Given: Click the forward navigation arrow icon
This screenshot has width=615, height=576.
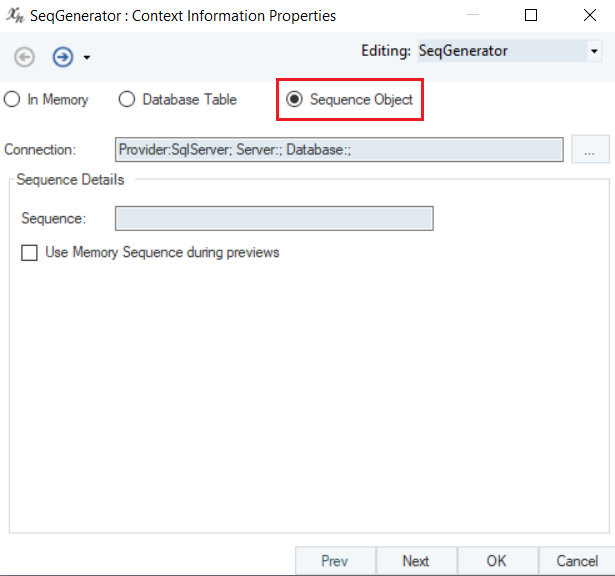Looking at the screenshot, I should (x=62, y=57).
